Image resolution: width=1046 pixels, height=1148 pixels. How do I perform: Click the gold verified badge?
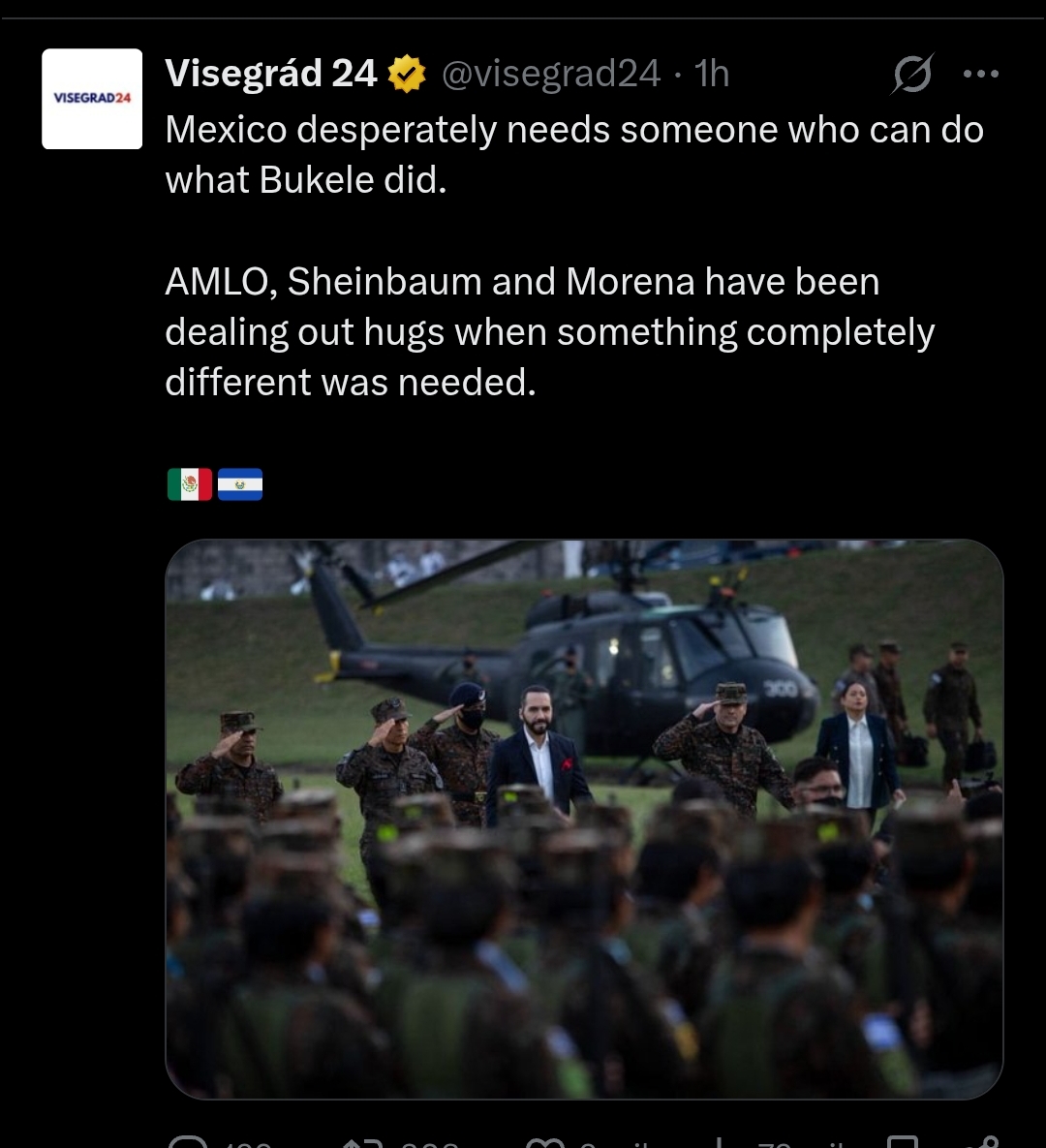[x=407, y=74]
